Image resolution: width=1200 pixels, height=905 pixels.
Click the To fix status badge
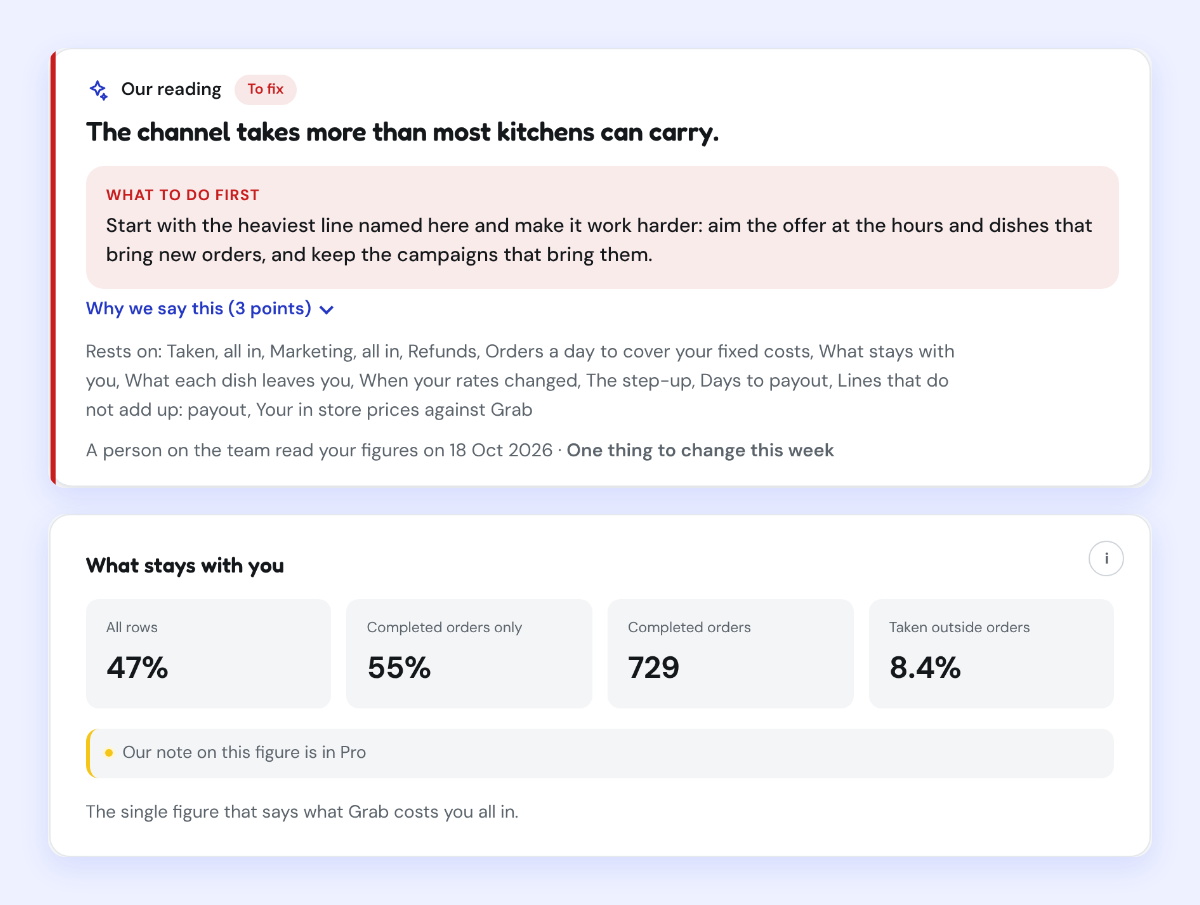(265, 90)
